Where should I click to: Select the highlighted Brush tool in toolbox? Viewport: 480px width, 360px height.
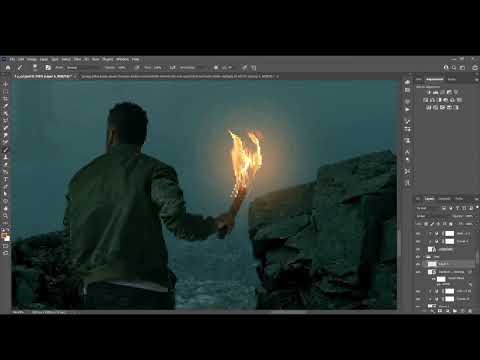pos(5,150)
